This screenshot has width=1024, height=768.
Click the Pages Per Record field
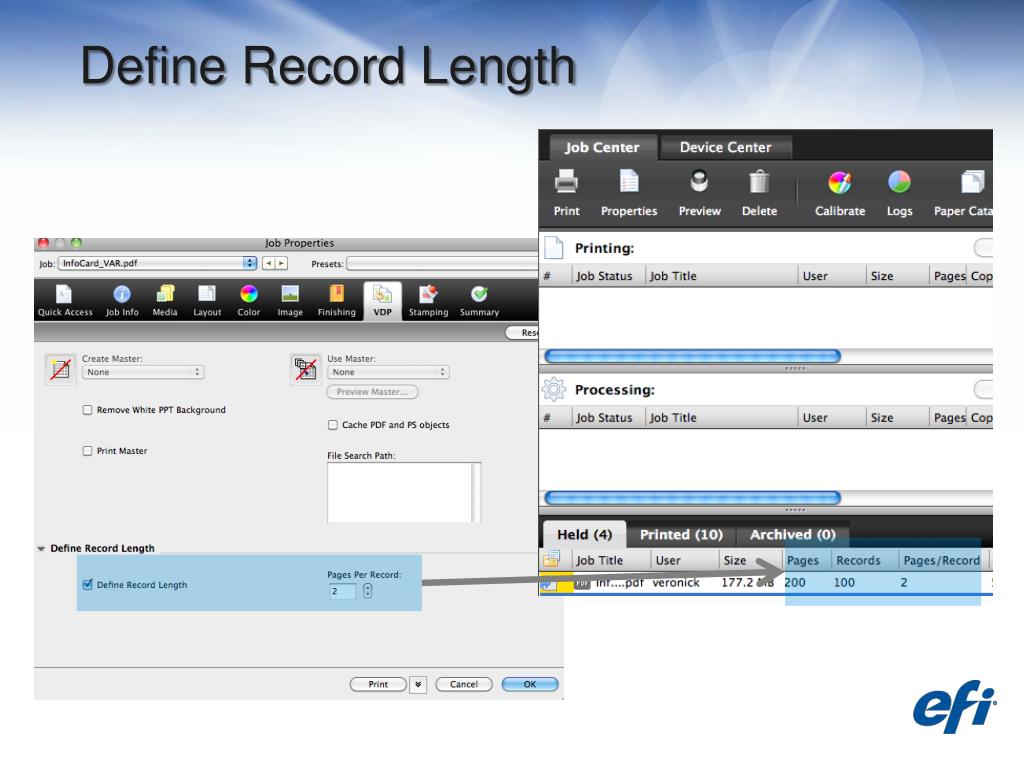pyautogui.click(x=343, y=591)
